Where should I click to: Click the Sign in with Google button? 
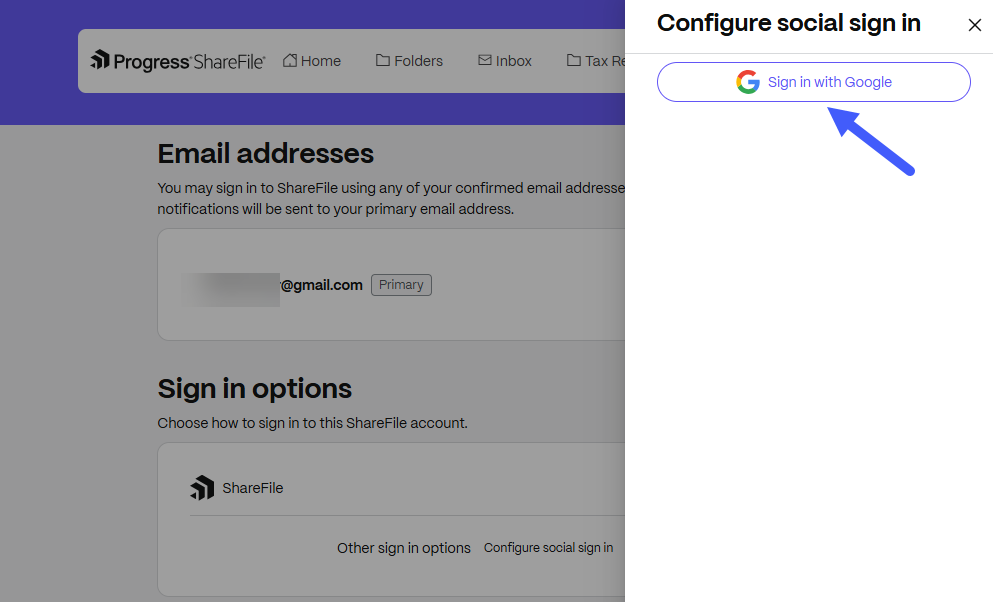tap(813, 82)
